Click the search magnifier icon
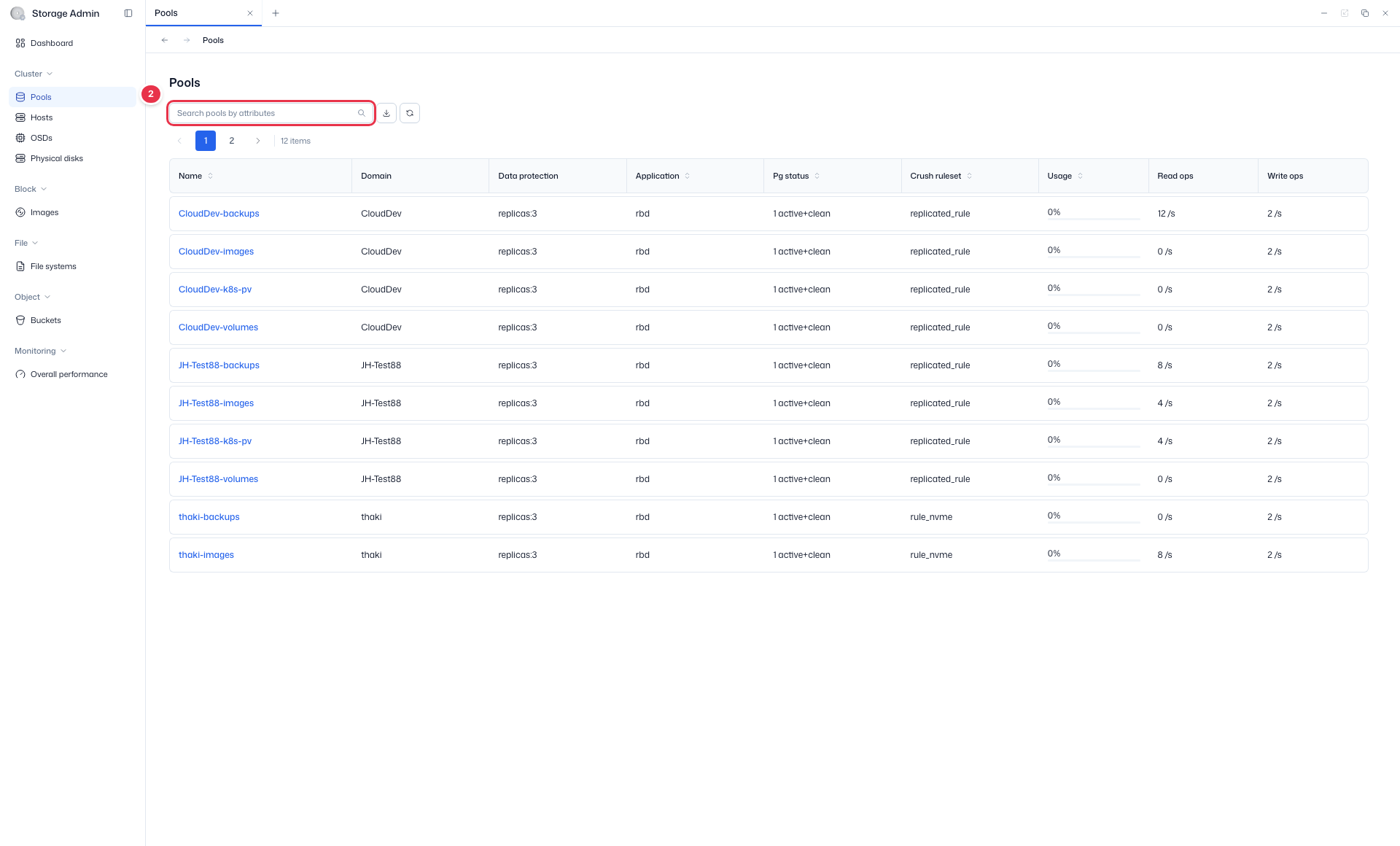1400x846 pixels. [x=362, y=113]
